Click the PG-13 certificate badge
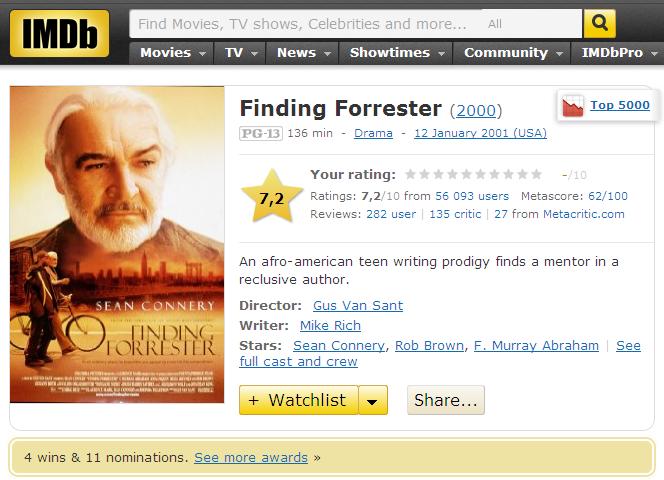The image size is (664, 480). click(x=260, y=133)
